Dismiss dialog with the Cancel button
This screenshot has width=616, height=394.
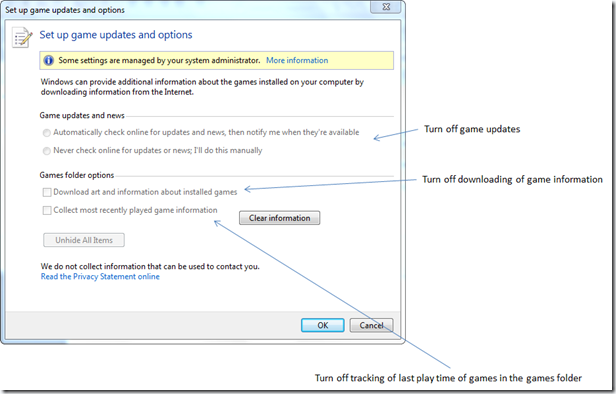[x=371, y=325]
